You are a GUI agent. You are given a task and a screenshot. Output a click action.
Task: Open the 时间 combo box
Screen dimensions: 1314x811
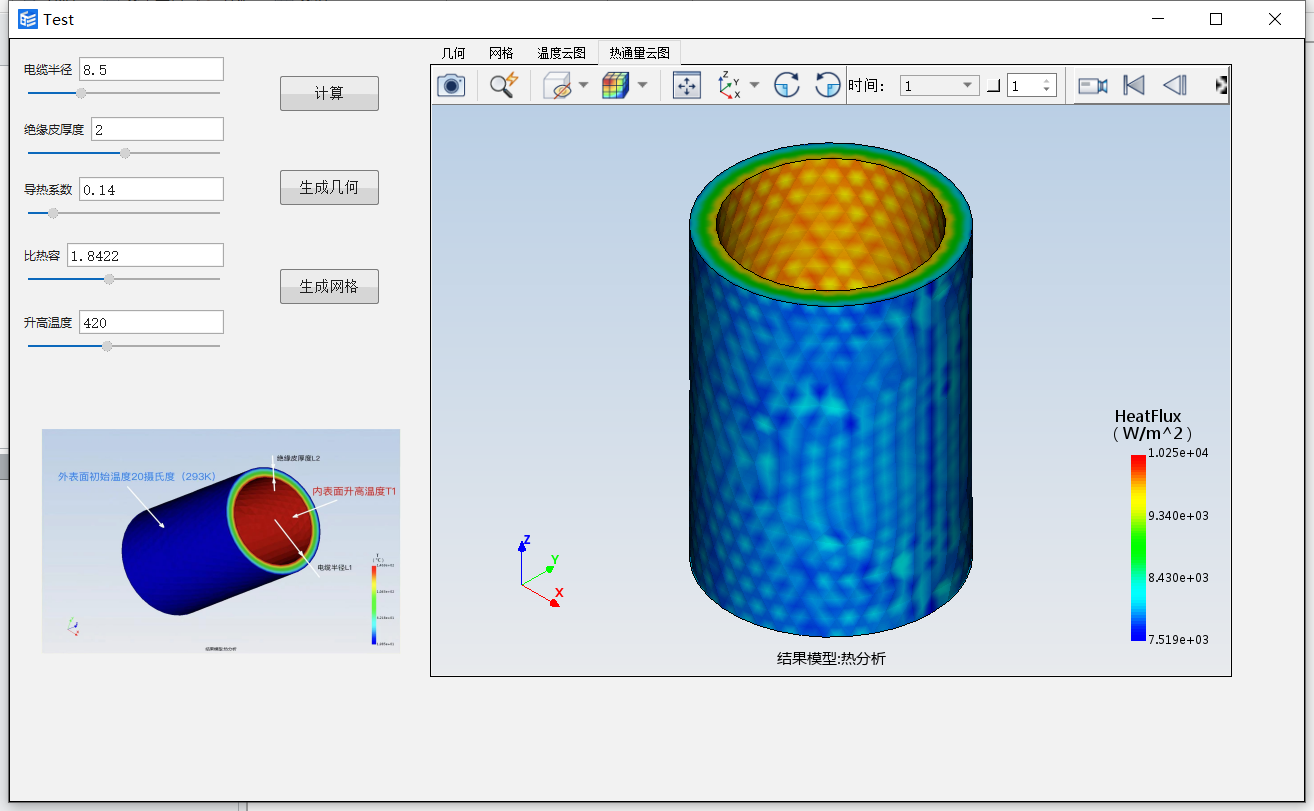point(939,86)
